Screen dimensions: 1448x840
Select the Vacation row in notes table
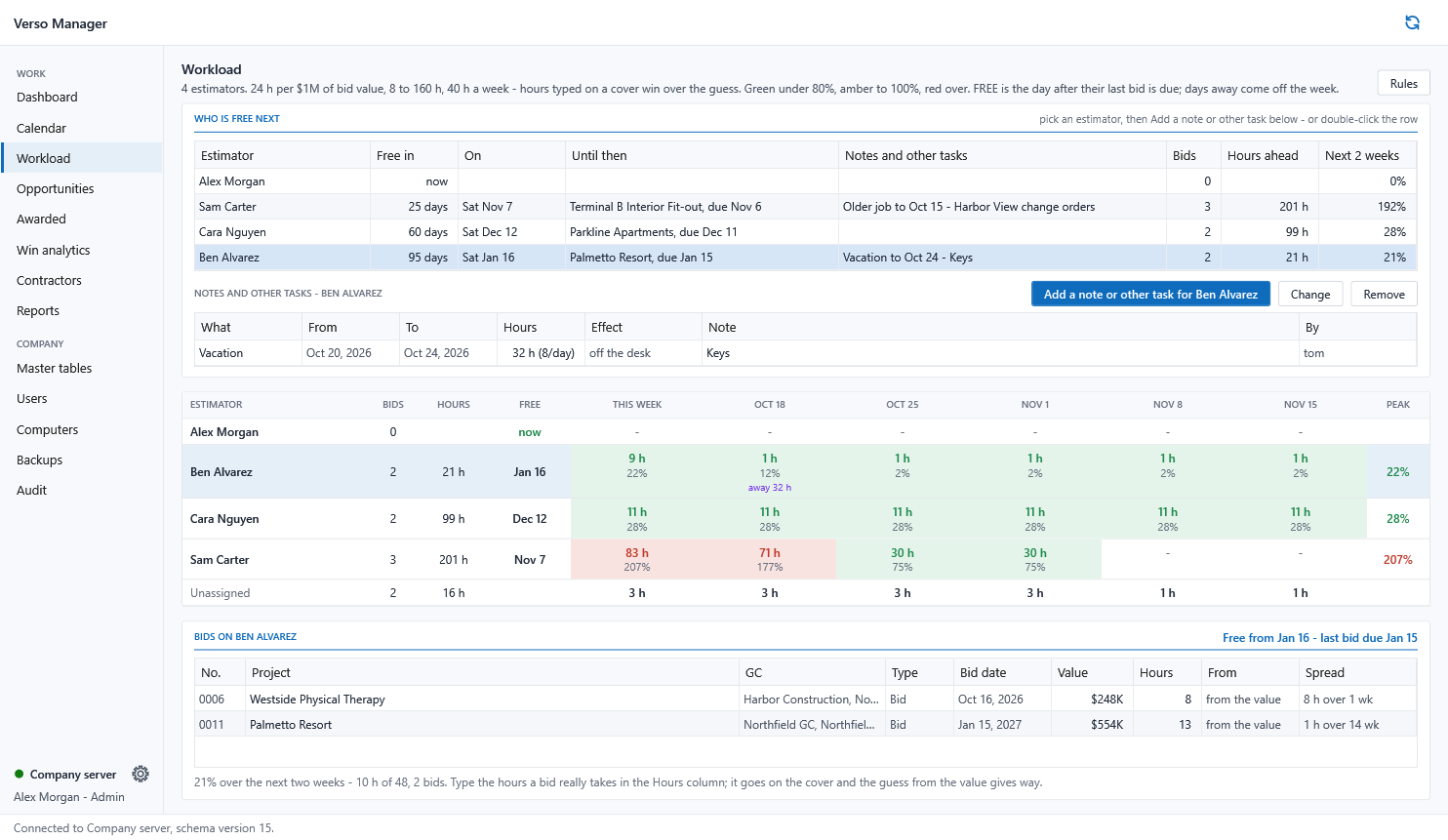805,353
